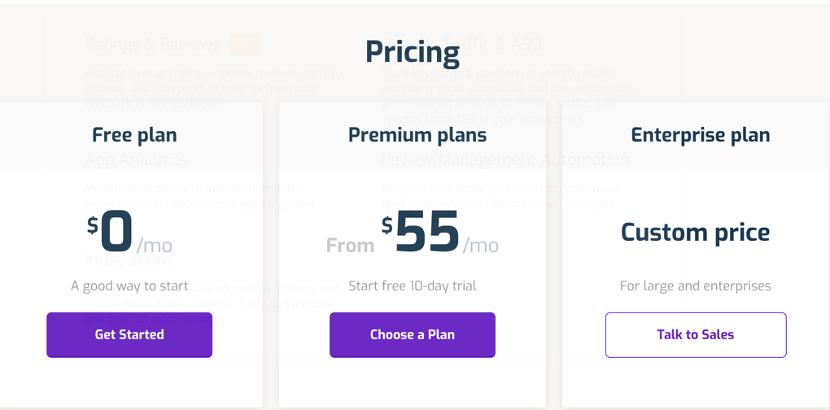The height and width of the screenshot is (410, 830).
Task: Select the Enterprise plan title
Action: point(700,135)
